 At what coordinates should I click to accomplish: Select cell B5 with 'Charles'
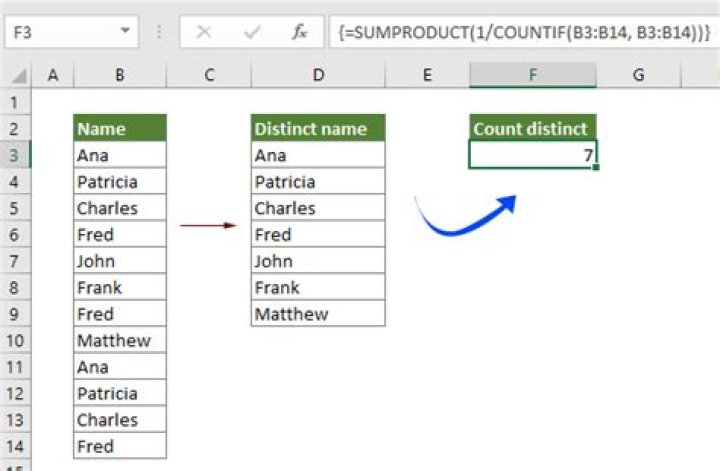point(120,208)
